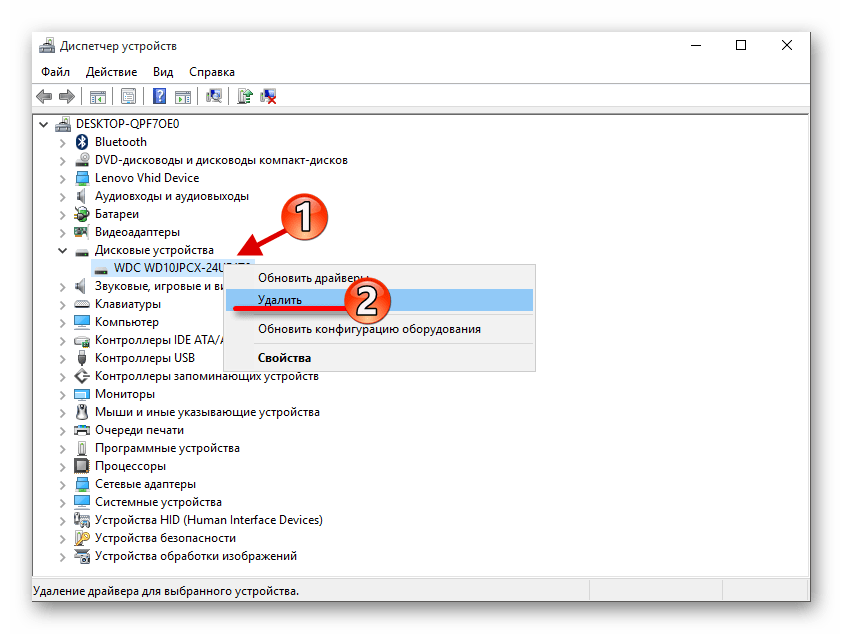The height and width of the screenshot is (634, 843).
Task: Select Контроллеры IDE ATA row
Action: click(x=159, y=340)
